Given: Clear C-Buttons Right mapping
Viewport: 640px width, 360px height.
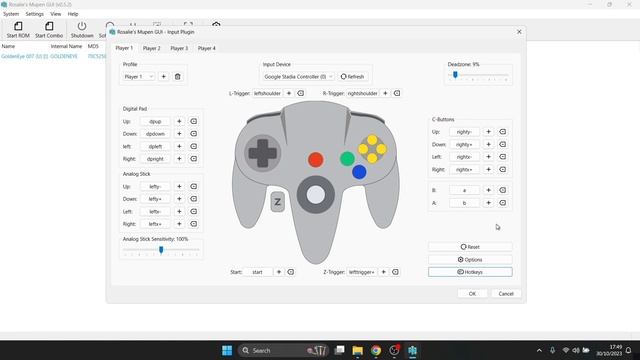Looking at the screenshot, I should coord(502,169).
